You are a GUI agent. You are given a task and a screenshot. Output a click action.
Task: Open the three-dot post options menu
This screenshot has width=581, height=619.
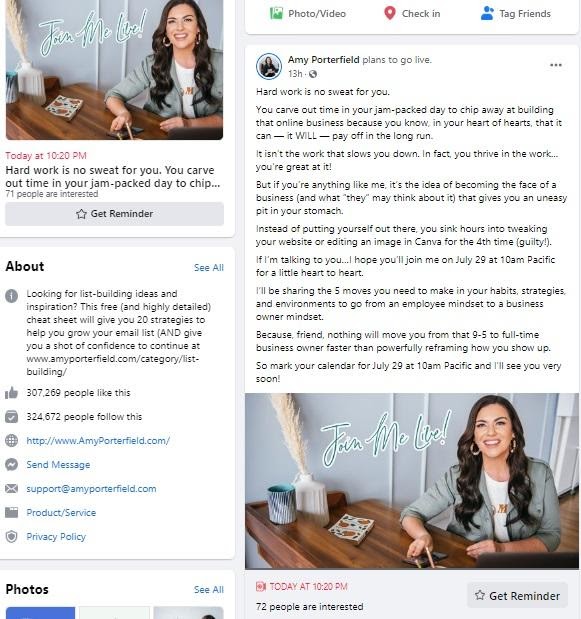556,65
